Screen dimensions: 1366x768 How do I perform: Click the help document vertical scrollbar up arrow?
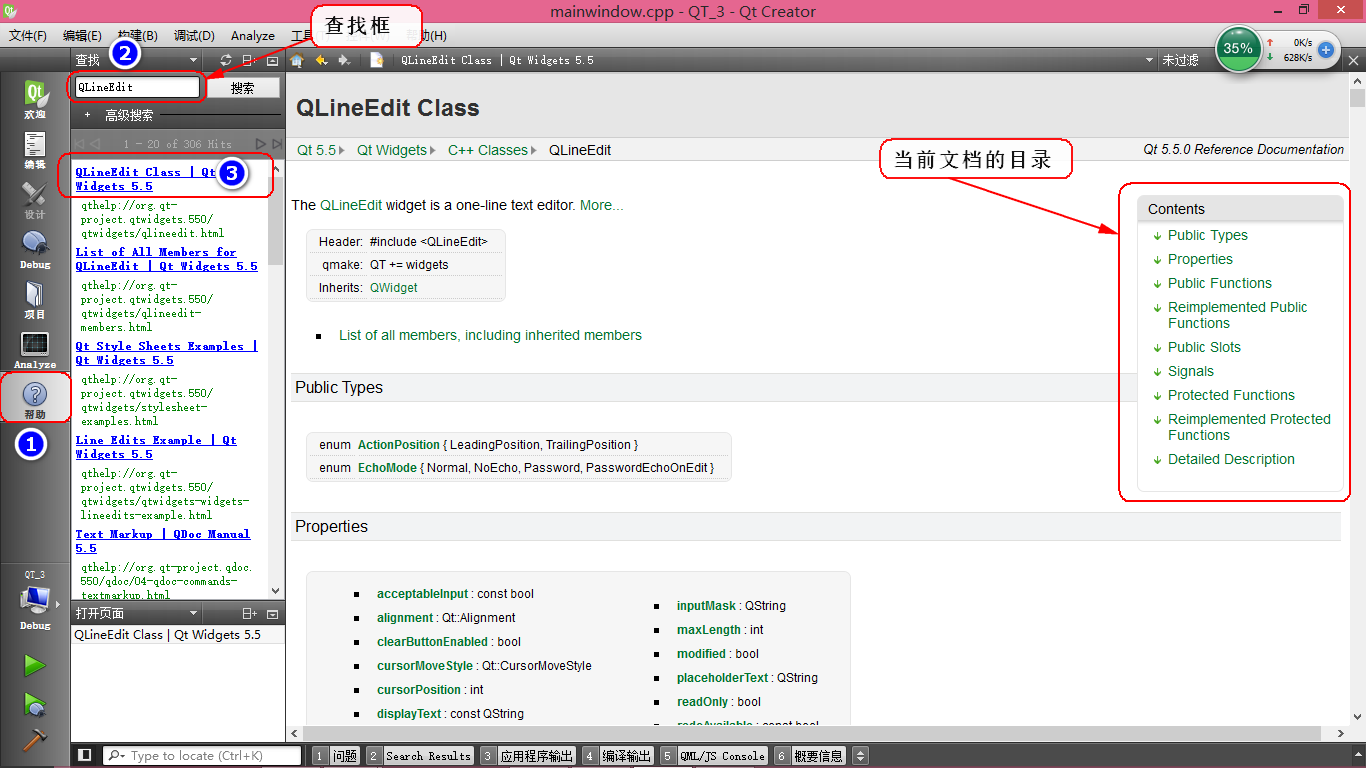tap(1357, 81)
